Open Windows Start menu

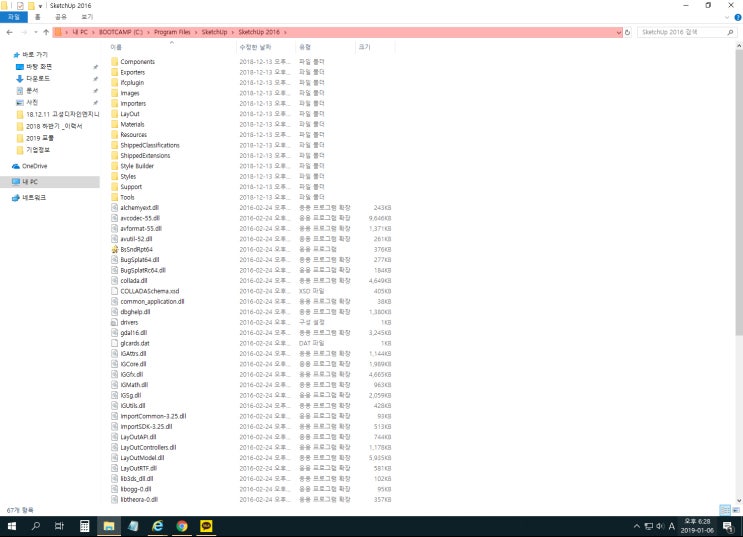pyautogui.click(x=12, y=526)
